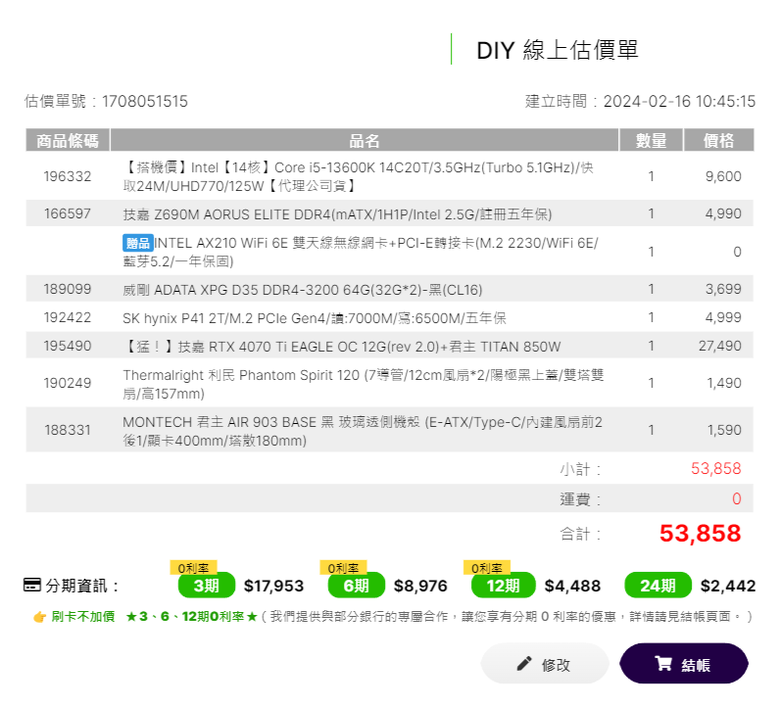Click the $8,976 installment amount
This screenshot has width=780, height=707.
pyautogui.click(x=420, y=586)
